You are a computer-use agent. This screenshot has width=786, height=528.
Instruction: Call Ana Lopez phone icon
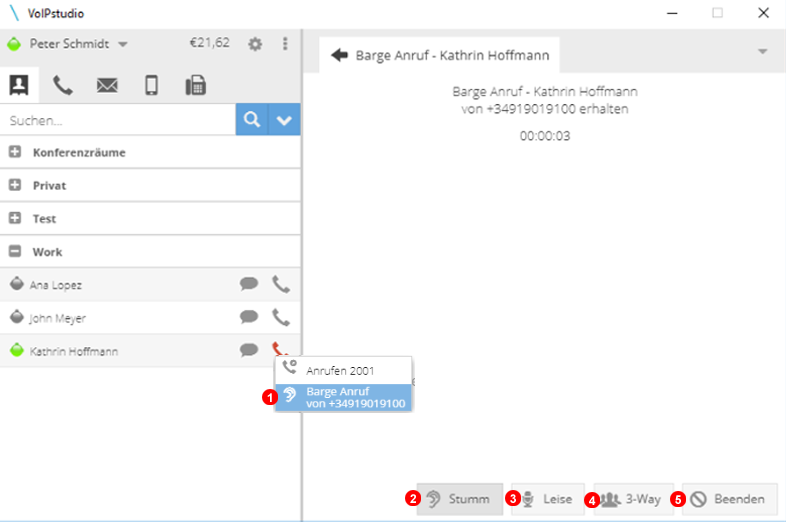point(281,284)
